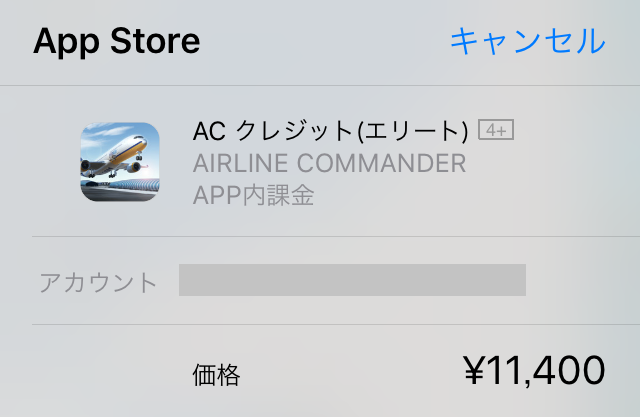Screen dimensions: 640x417
Task: Select the yen symbol of the price
Action: pyautogui.click(x=475, y=370)
